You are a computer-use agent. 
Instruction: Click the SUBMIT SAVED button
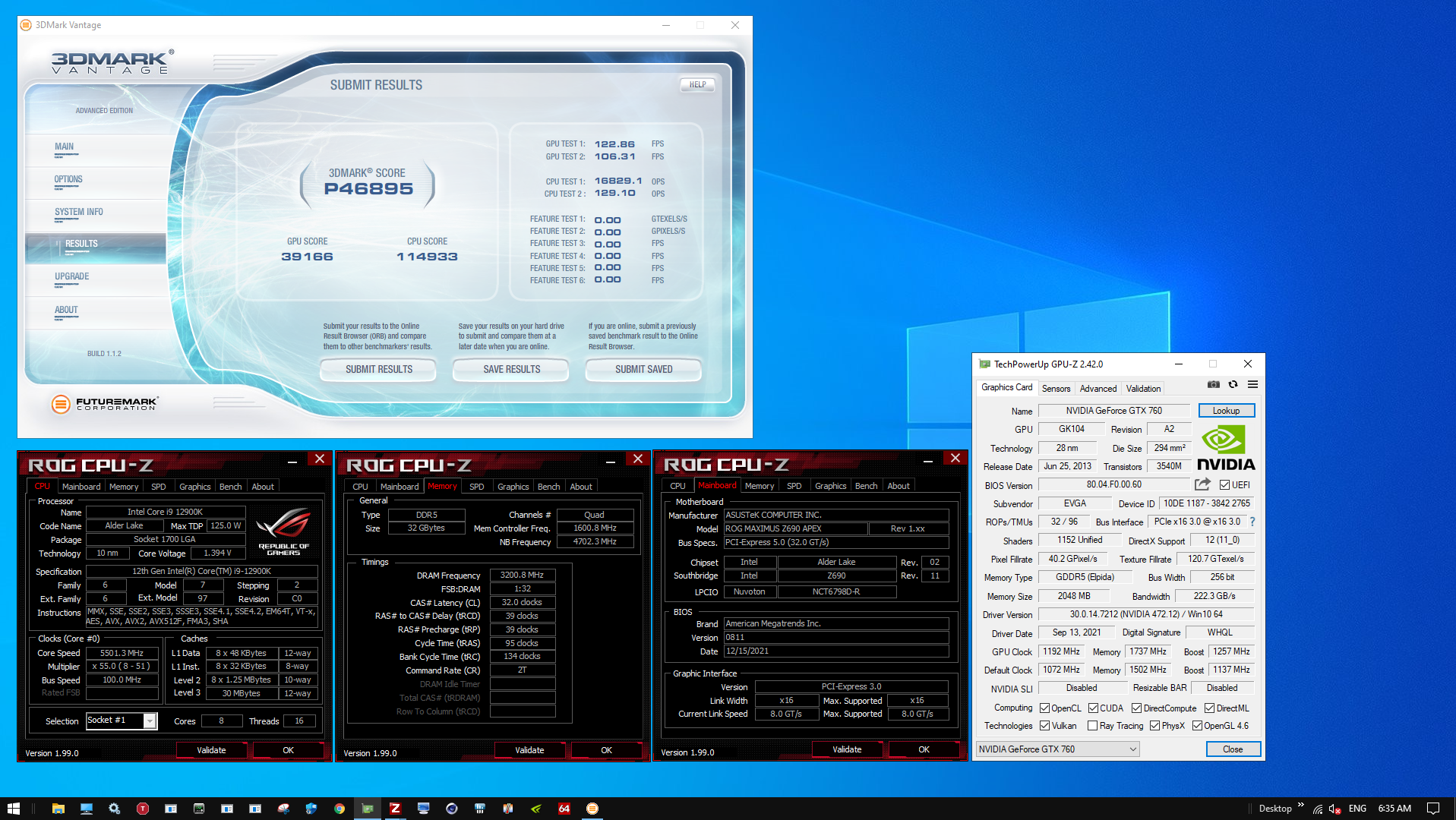tap(643, 370)
